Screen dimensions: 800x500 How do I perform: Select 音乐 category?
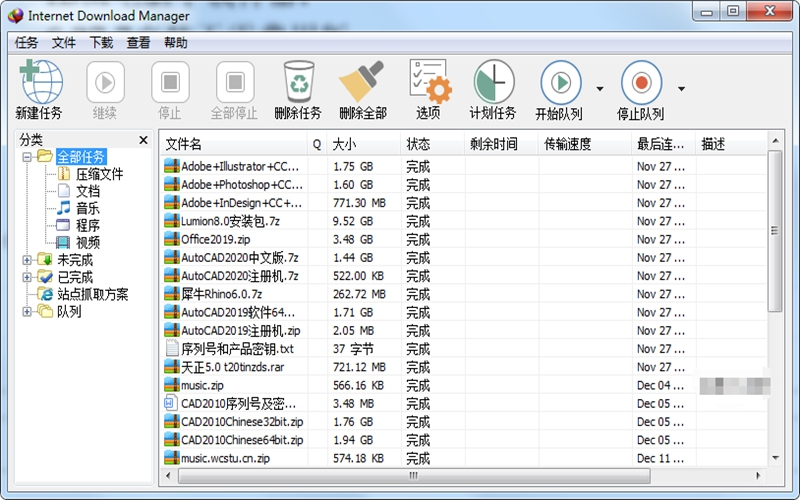point(88,208)
